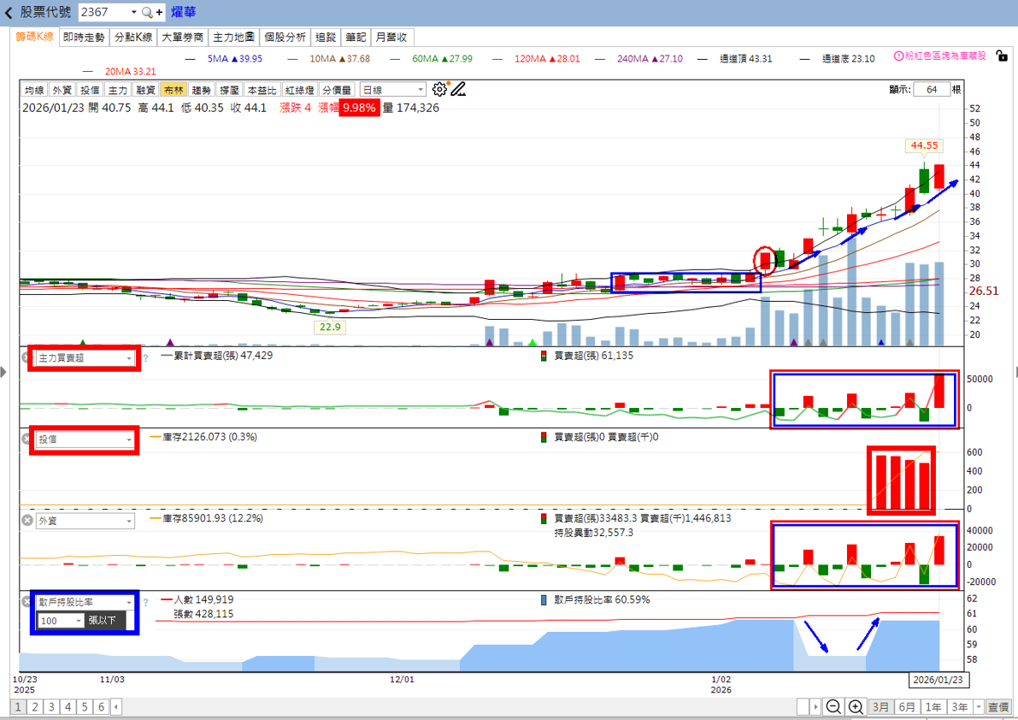This screenshot has width=1018, height=720.
Task: Add stock with the plus icon
Action: point(159,12)
